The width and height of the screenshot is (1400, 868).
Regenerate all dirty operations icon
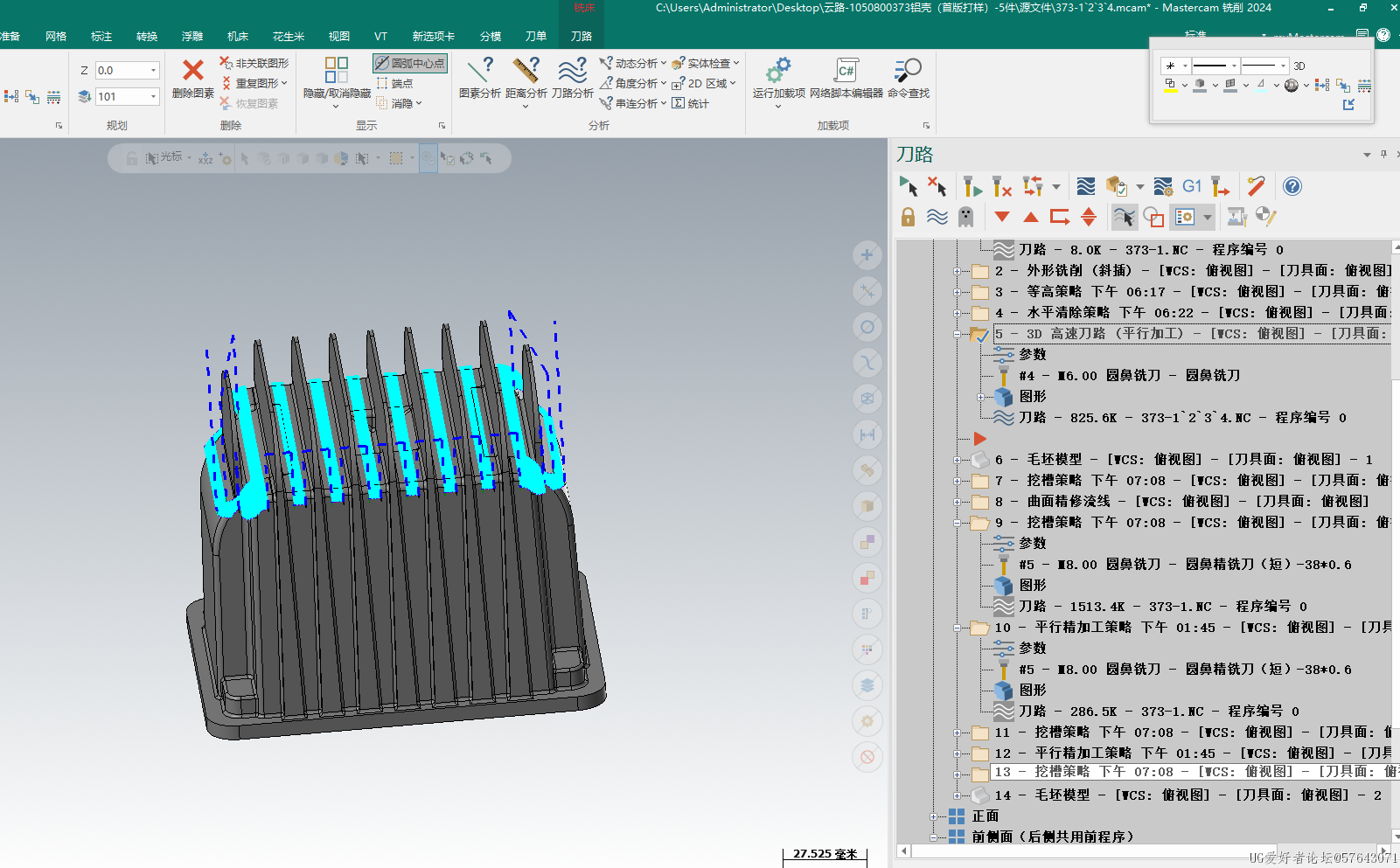1002,186
